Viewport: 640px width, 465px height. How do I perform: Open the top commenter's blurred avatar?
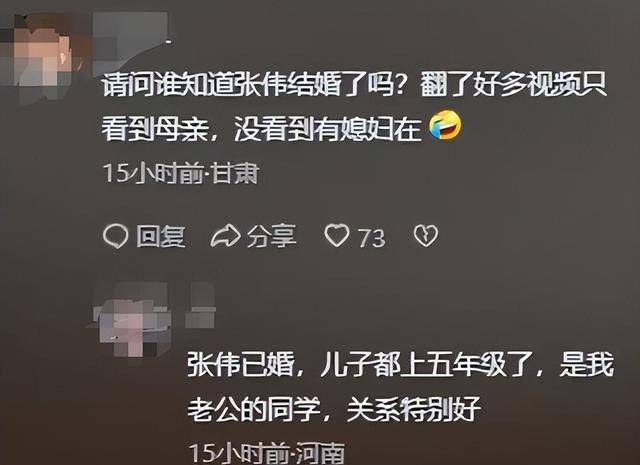[43, 51]
